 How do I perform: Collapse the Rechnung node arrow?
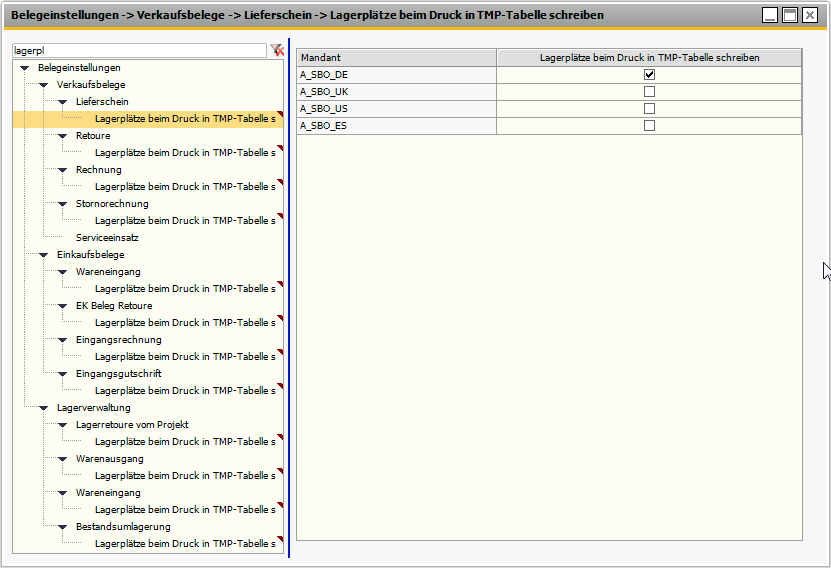pyautogui.click(x=62, y=170)
